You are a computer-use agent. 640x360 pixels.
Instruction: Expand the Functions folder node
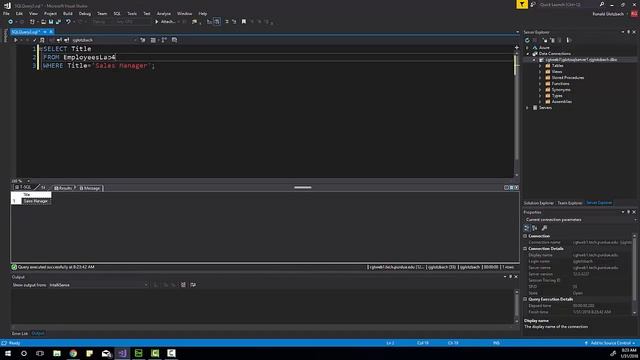[x=540, y=84]
